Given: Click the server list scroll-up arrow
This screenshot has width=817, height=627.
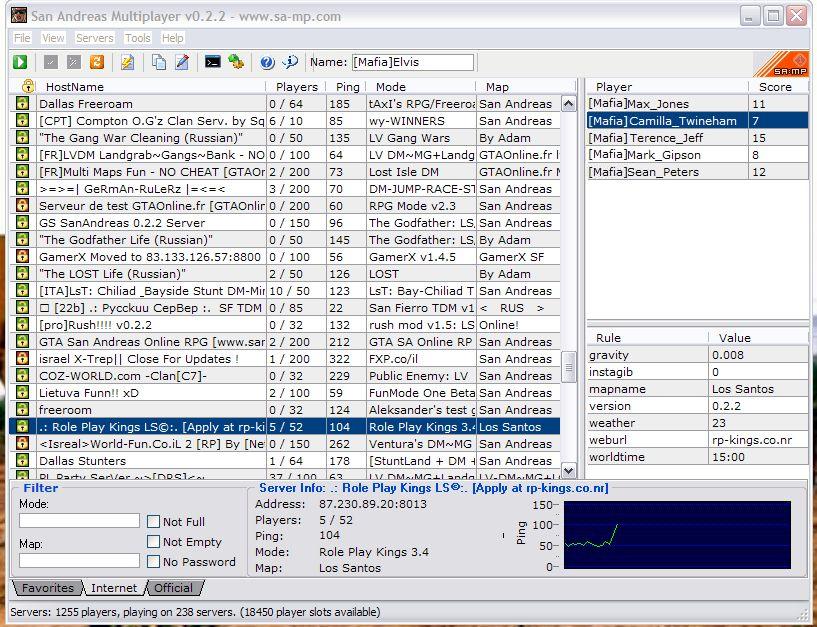Looking at the screenshot, I should (568, 104).
